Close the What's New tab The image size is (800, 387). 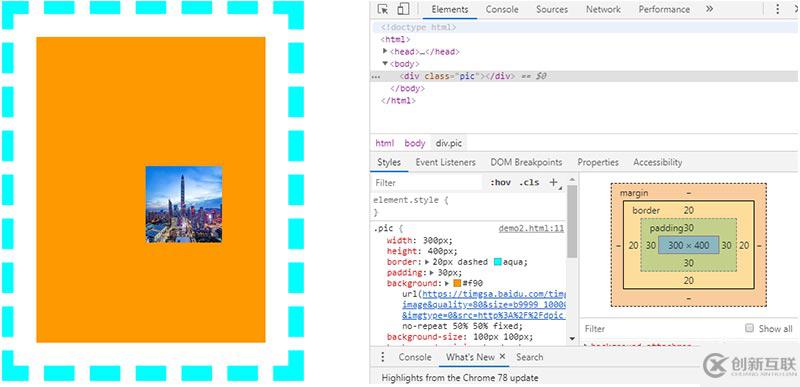click(502, 356)
